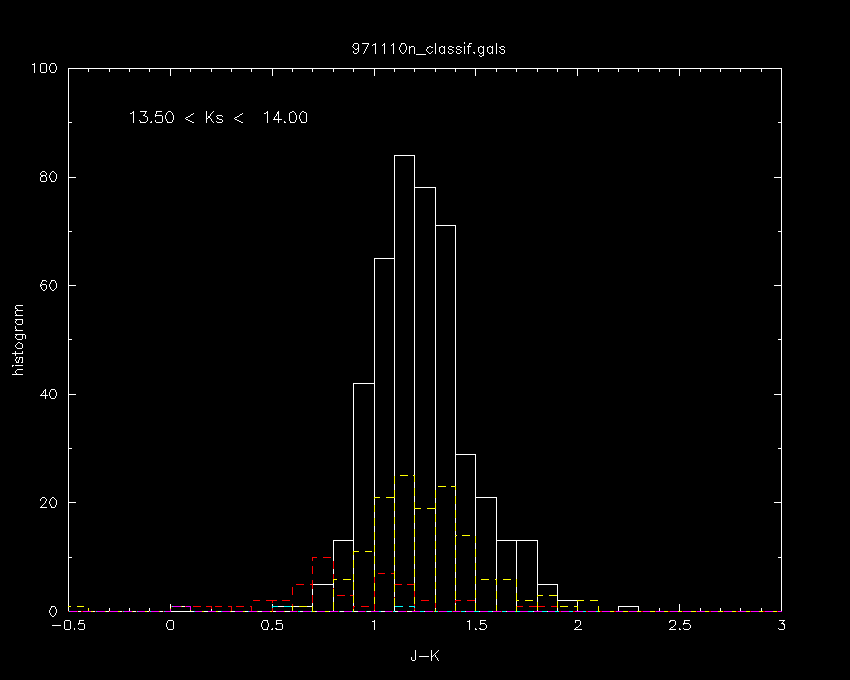Click the label 13.50 < Ks < 14.00

click(x=218, y=118)
